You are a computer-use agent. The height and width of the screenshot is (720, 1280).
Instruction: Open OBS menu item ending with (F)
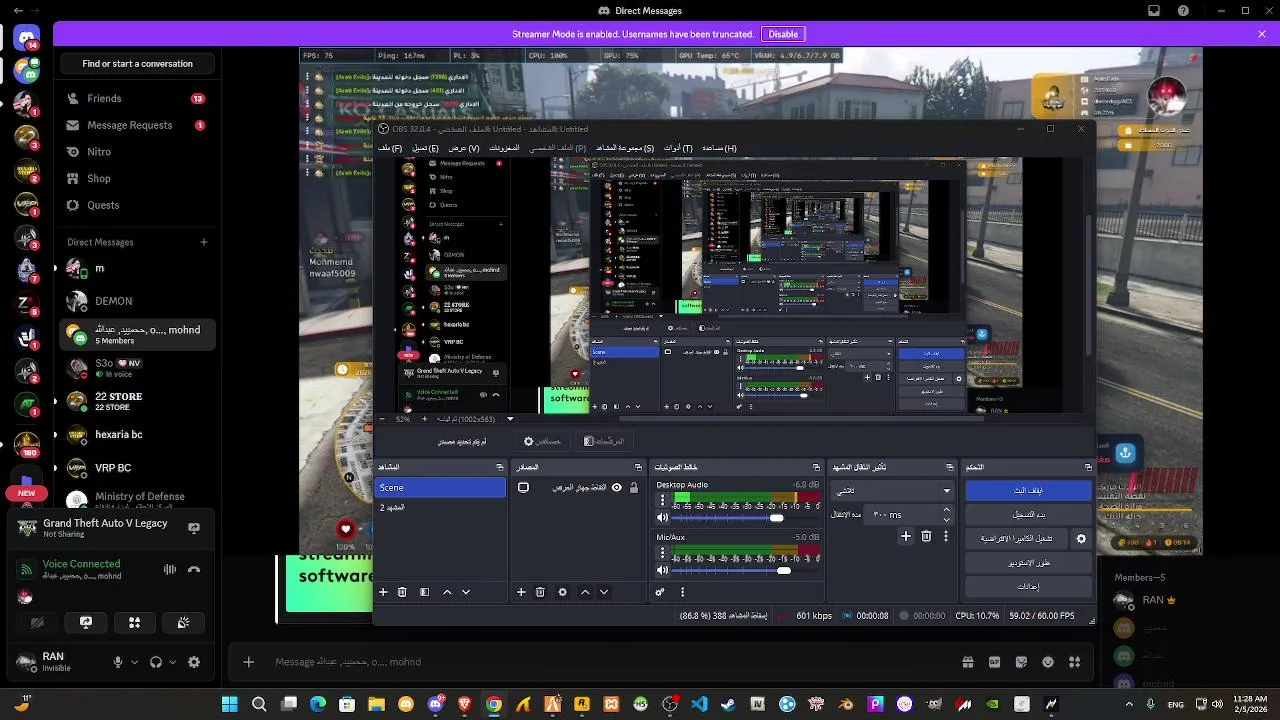[390, 148]
